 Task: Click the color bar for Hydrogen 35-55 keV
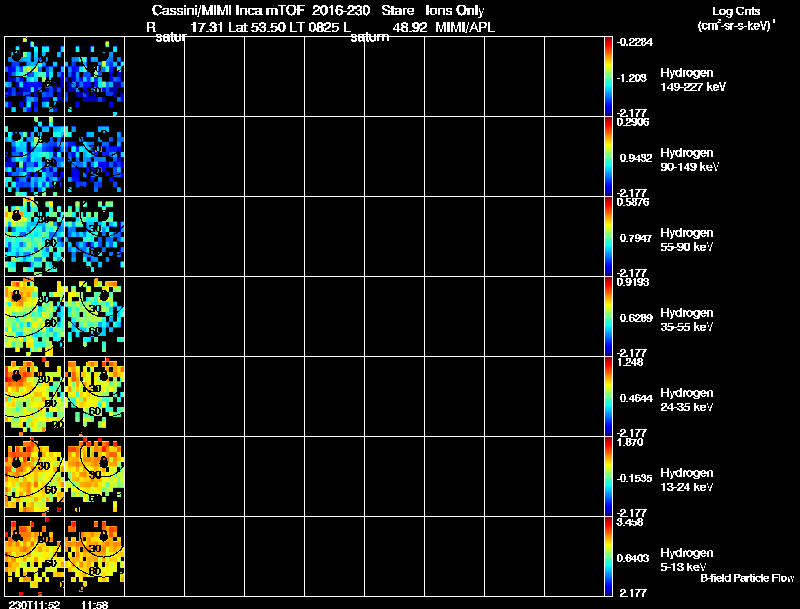[608, 317]
